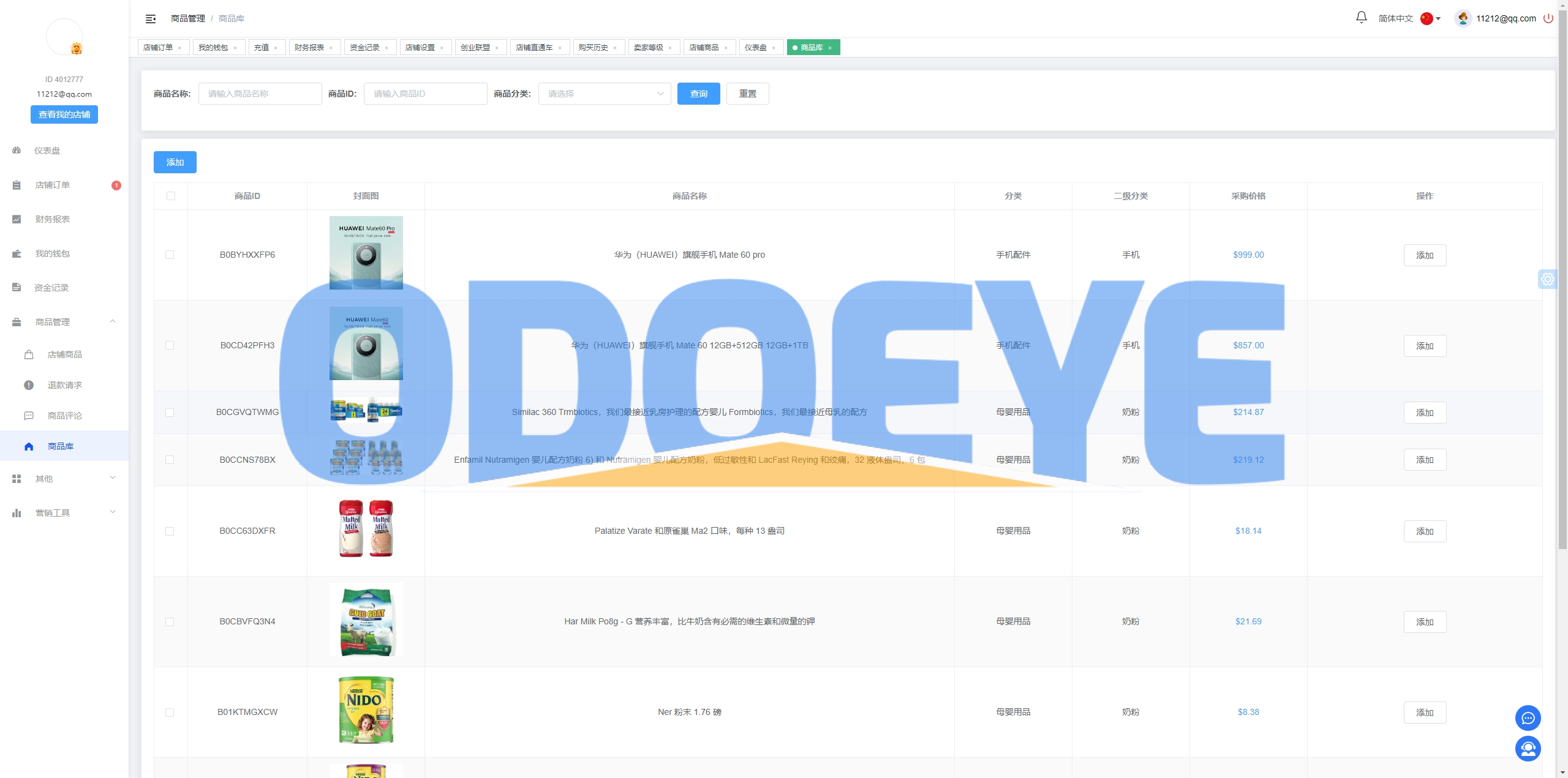Click the 重置 reset button
1568x778 pixels.
pyautogui.click(x=748, y=94)
